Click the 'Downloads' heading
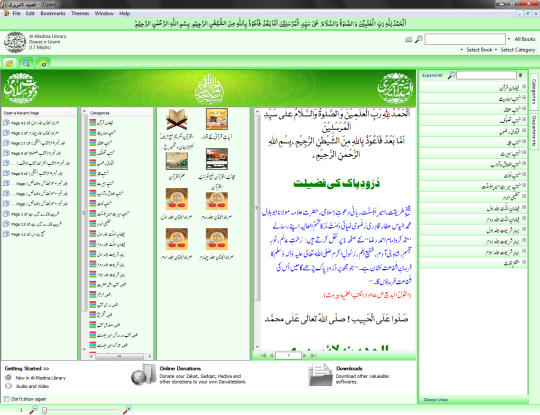The width and height of the screenshot is (540, 415). 349,368
